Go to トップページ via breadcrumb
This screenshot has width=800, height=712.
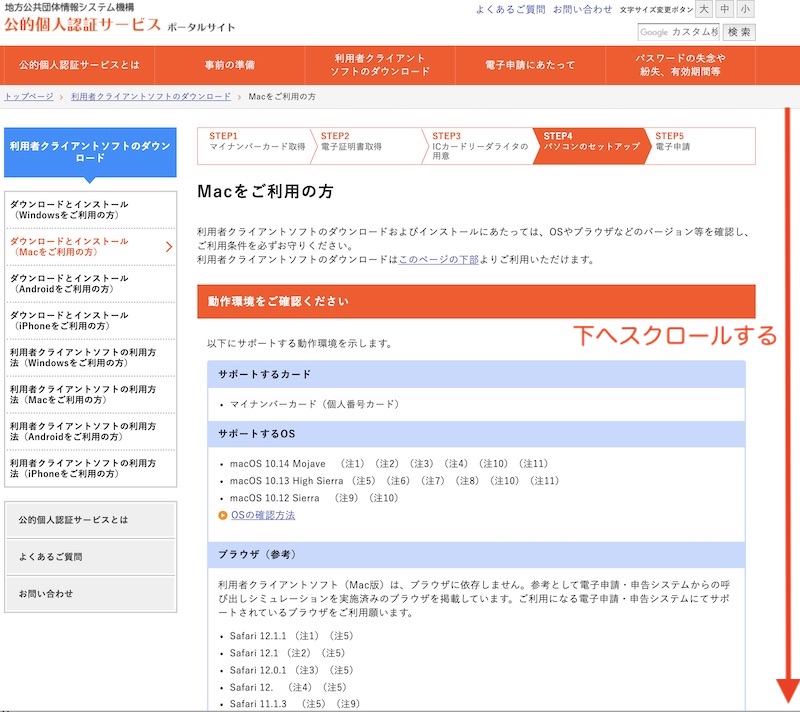(x=29, y=96)
